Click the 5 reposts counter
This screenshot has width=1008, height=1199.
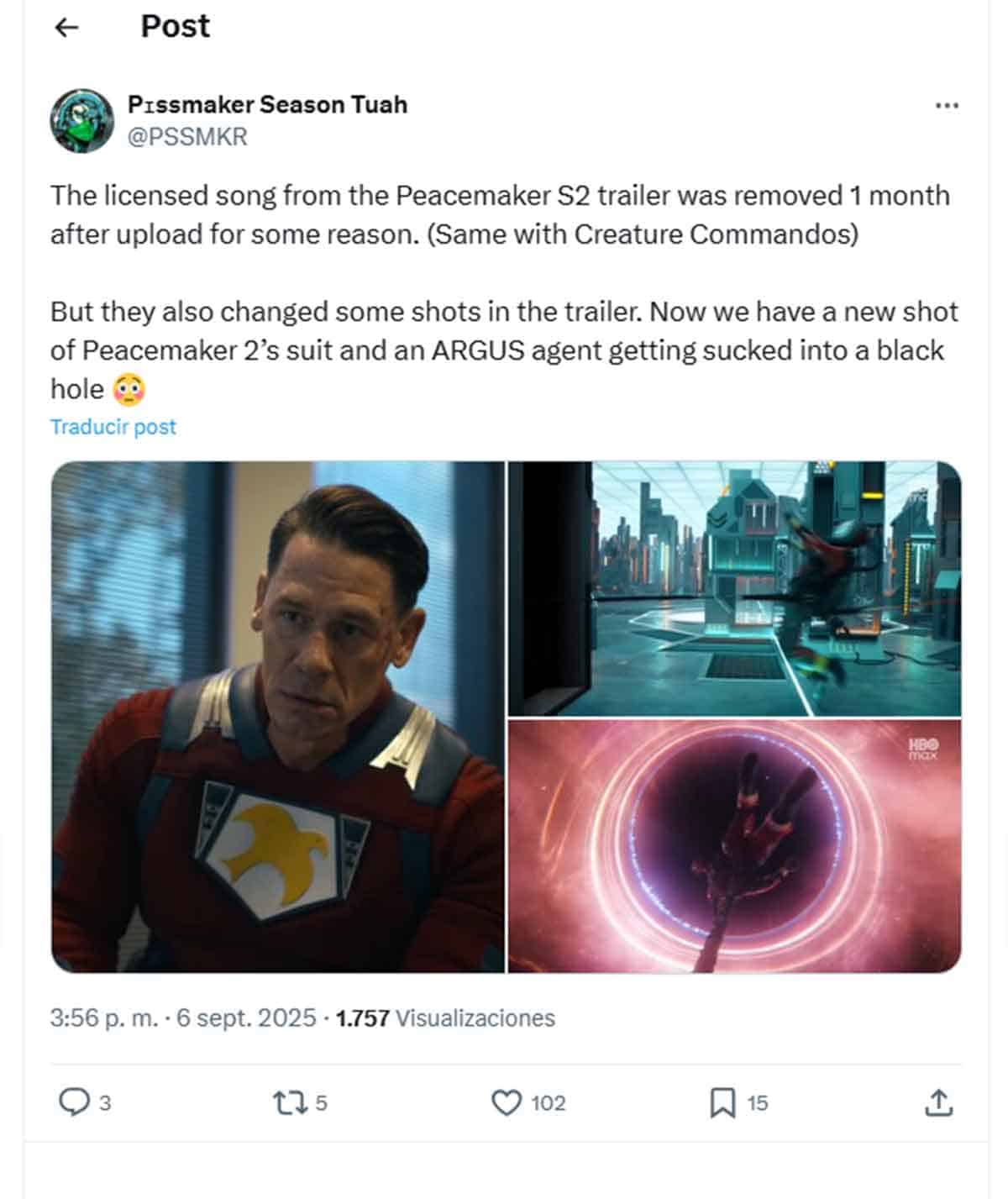point(321,1104)
